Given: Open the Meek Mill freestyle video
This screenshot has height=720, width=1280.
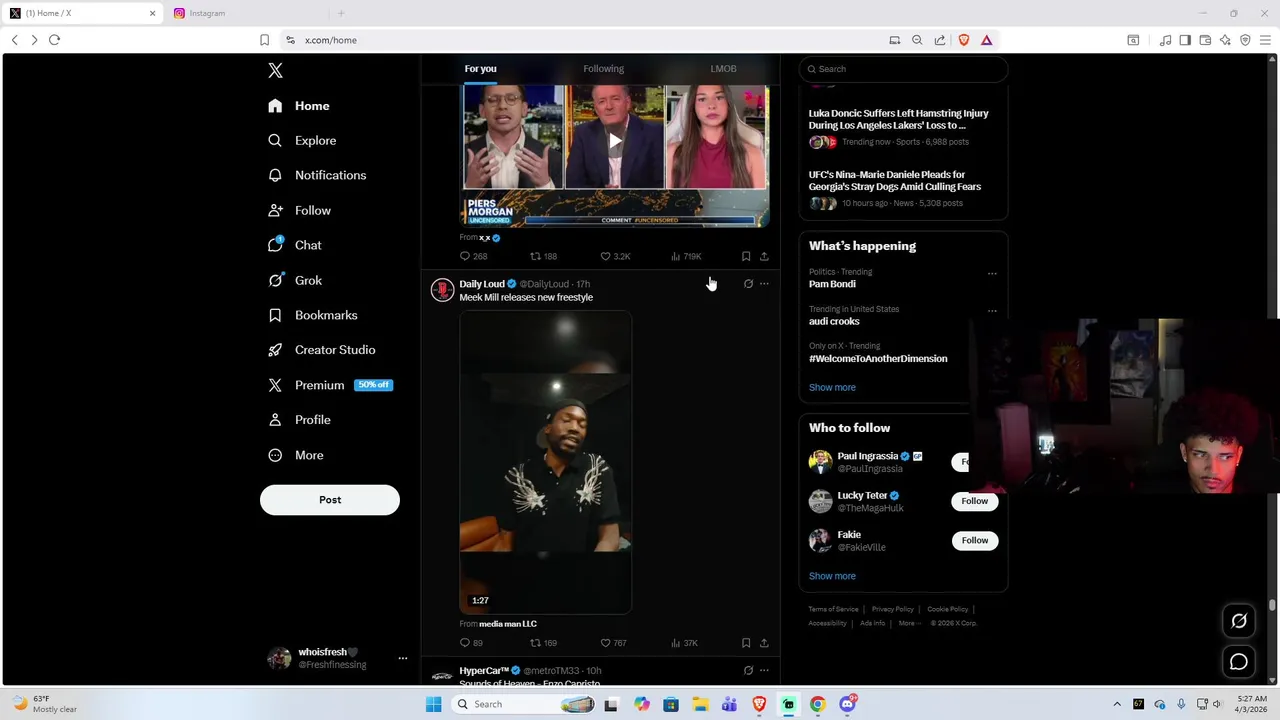Looking at the screenshot, I should (x=546, y=462).
